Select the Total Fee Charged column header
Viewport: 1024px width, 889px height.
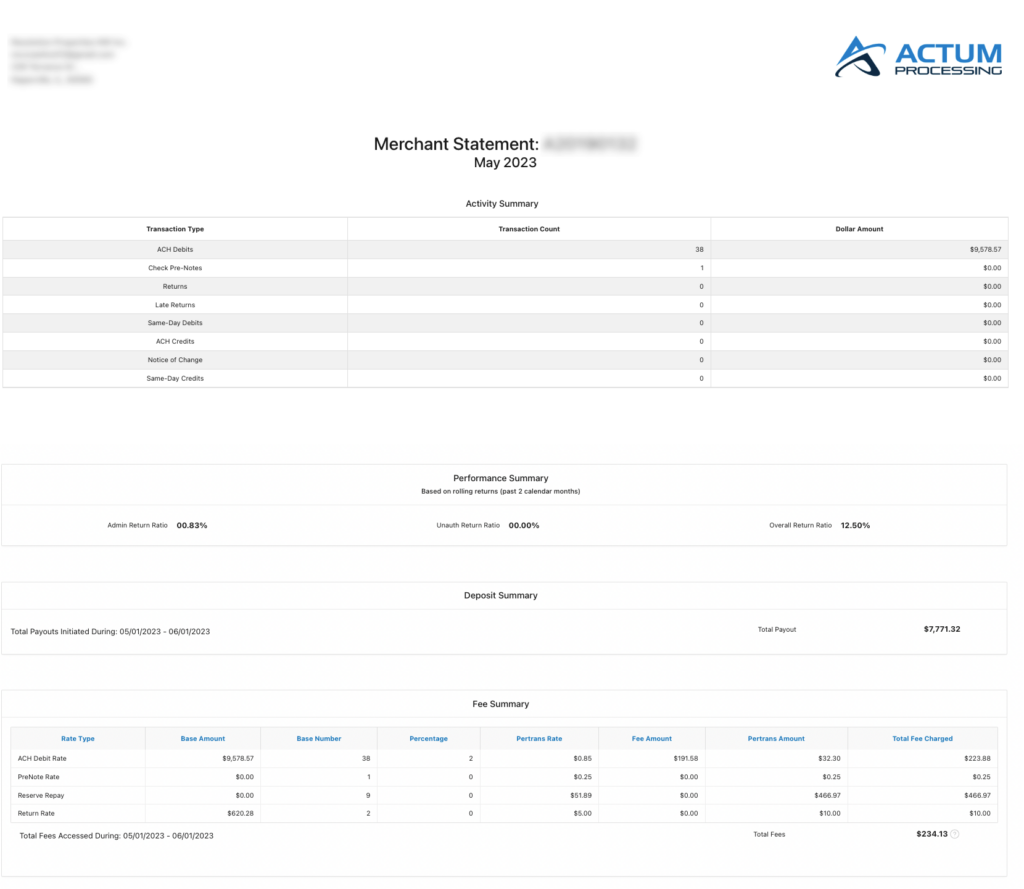coord(922,738)
